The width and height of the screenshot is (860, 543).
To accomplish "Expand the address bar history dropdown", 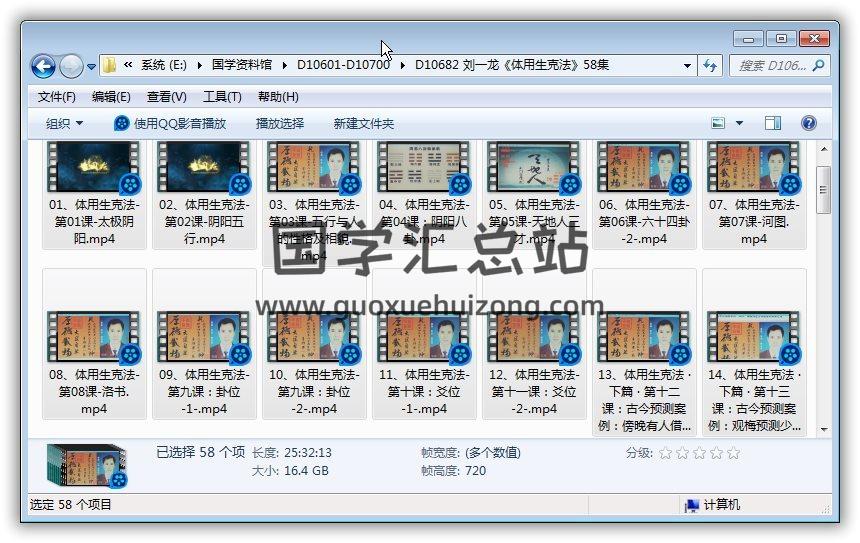I will (x=687, y=66).
